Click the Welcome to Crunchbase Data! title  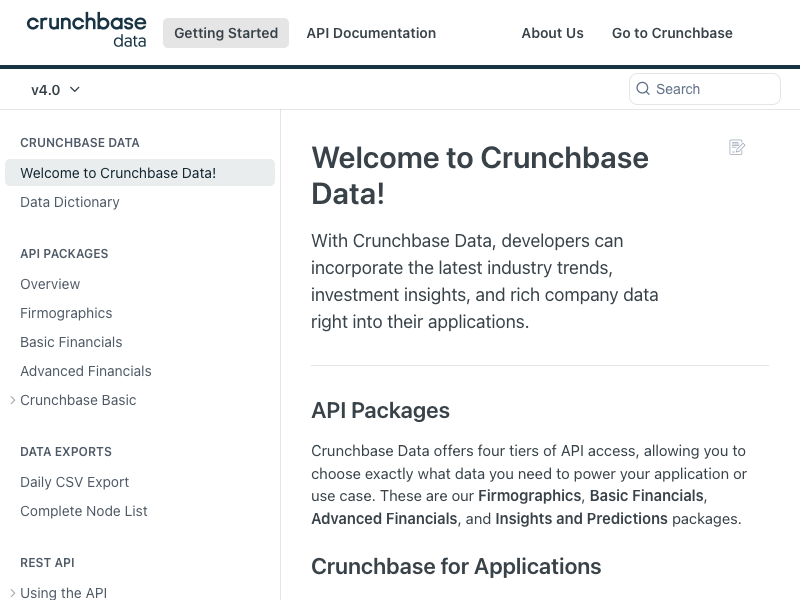pos(480,176)
